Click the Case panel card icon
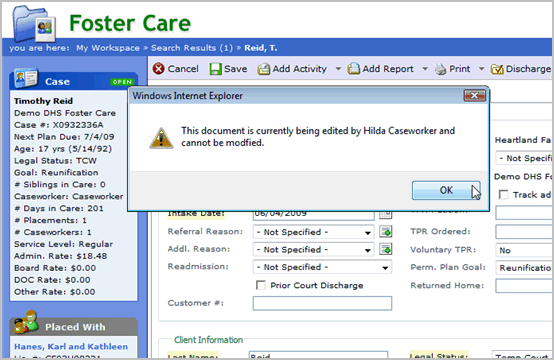This screenshot has height=360, width=554. pos(26,78)
